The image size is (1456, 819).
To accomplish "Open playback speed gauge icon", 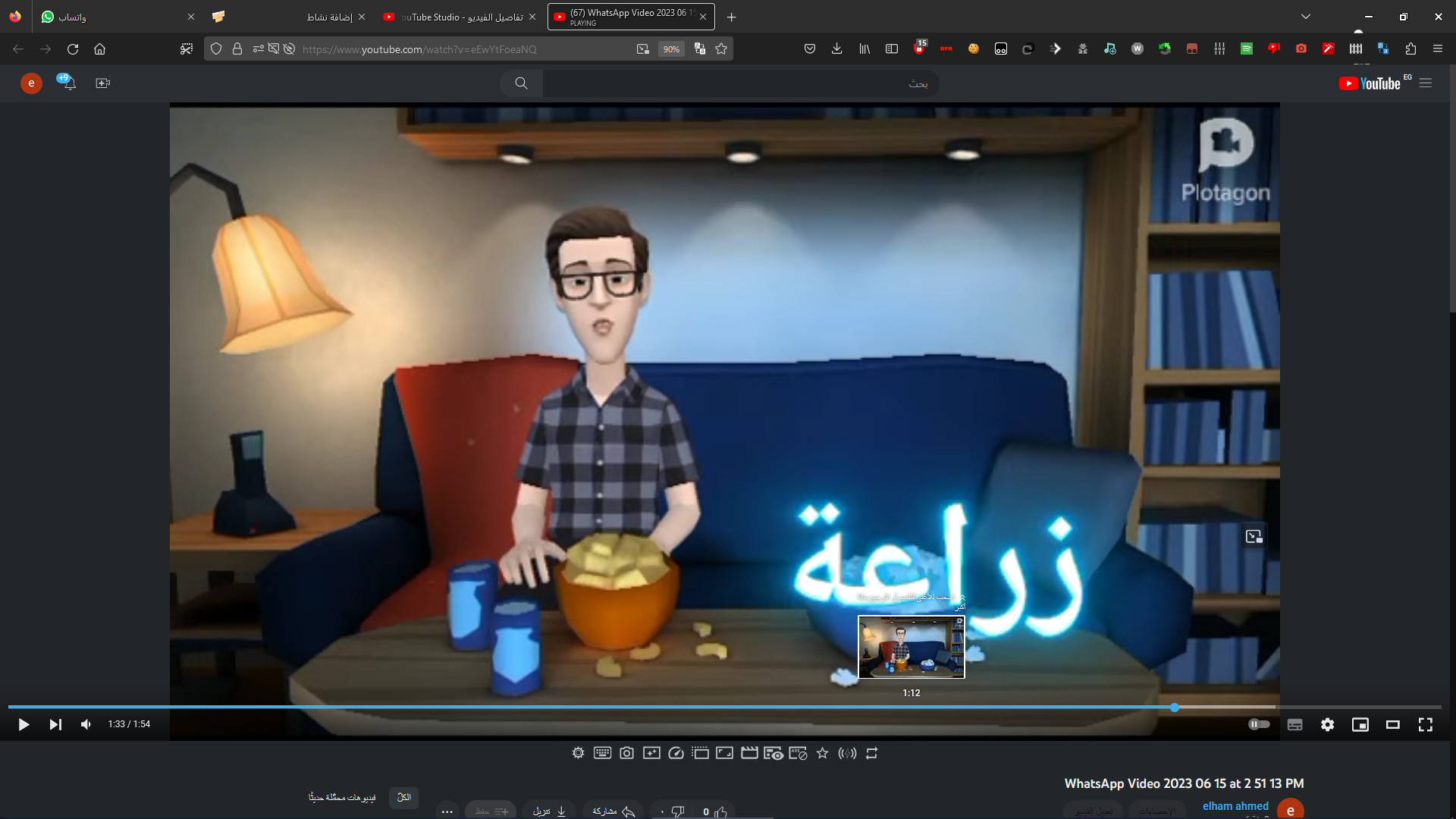I will pos(676,753).
